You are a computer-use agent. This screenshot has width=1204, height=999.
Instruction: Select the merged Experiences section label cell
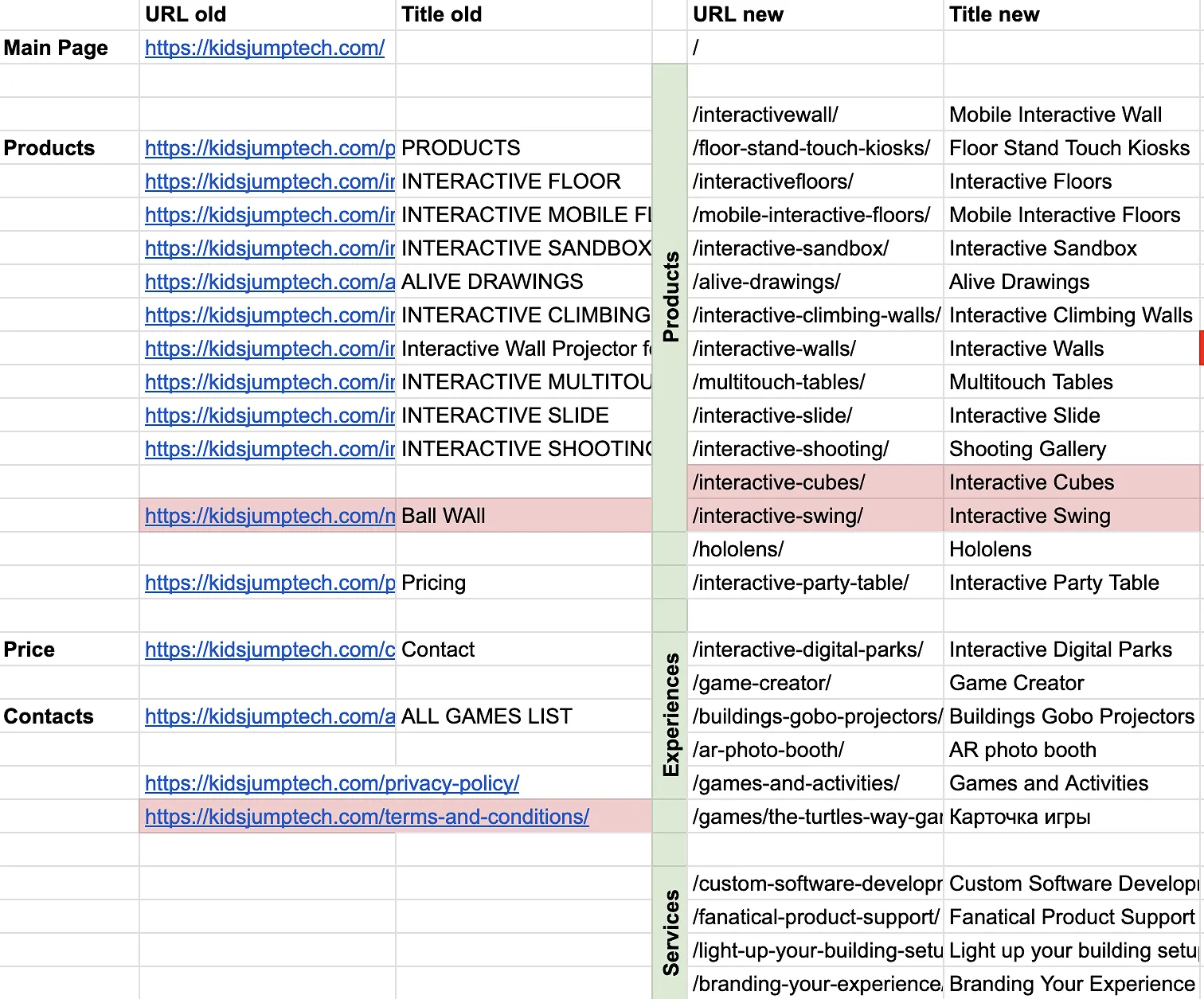(670, 708)
